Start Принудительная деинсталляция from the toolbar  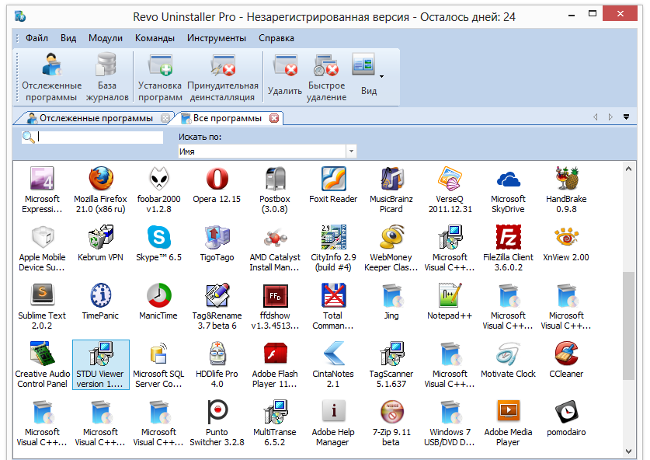coord(223,77)
